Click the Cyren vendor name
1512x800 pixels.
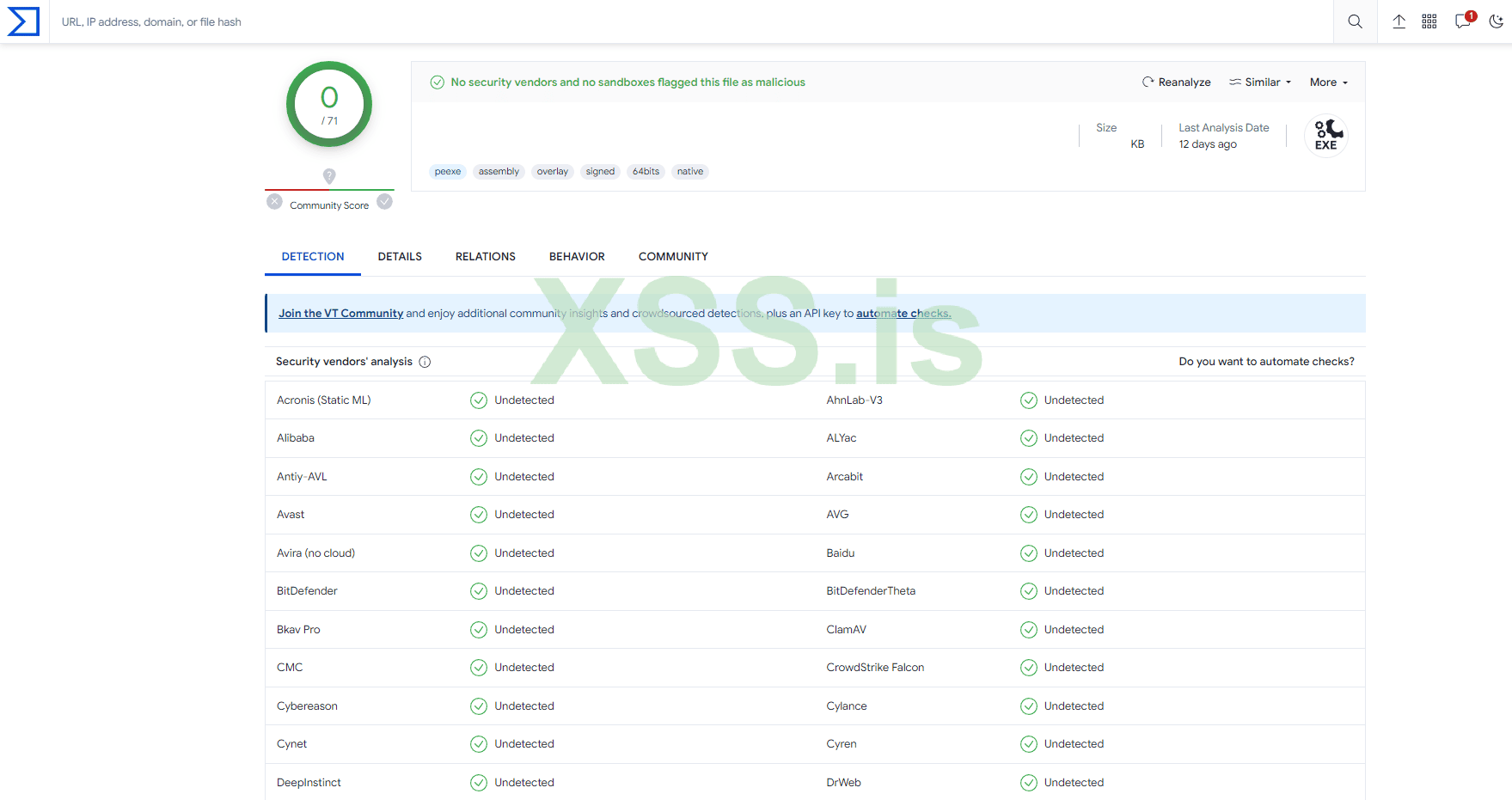tap(842, 744)
